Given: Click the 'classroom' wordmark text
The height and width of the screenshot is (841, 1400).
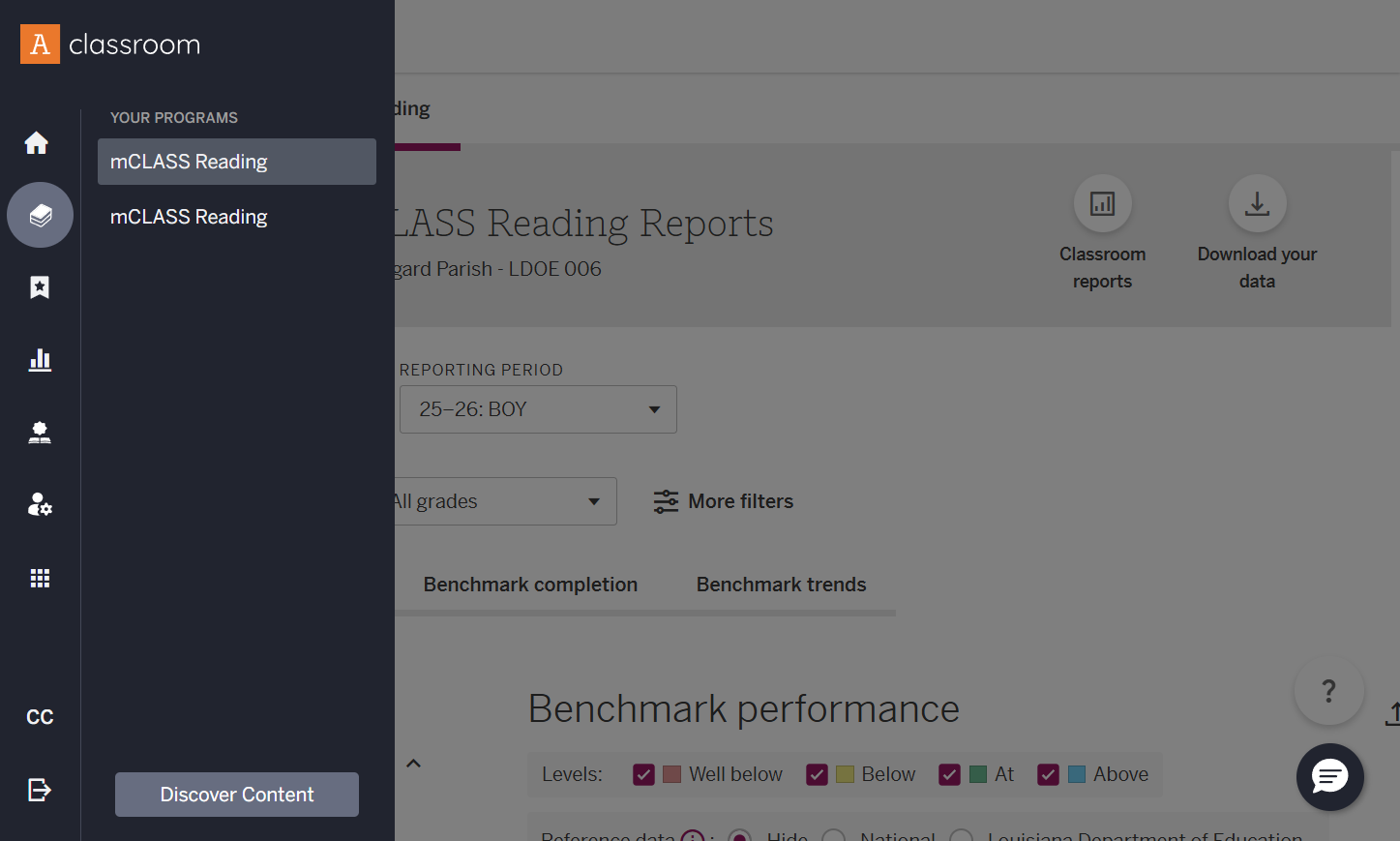Looking at the screenshot, I should click(134, 45).
